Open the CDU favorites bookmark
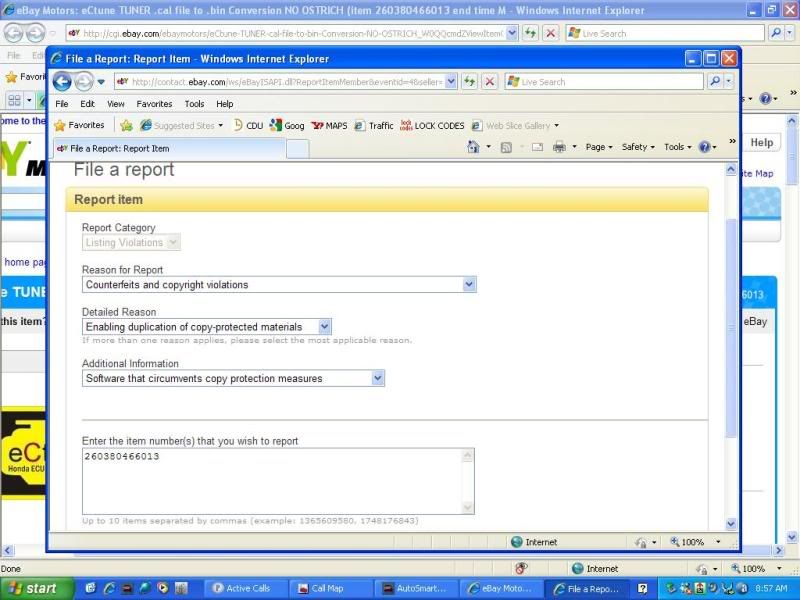 (248, 126)
